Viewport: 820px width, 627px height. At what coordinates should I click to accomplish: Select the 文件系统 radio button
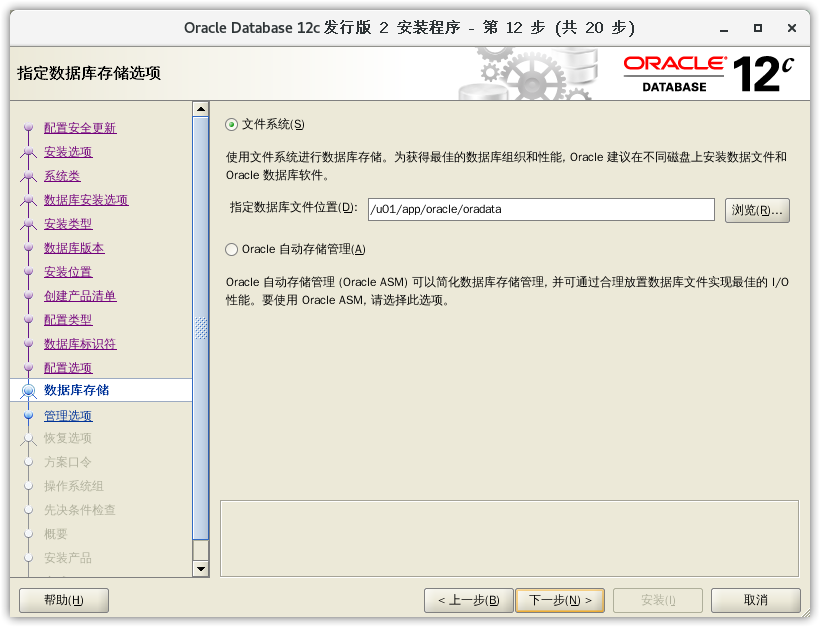click(x=232, y=125)
